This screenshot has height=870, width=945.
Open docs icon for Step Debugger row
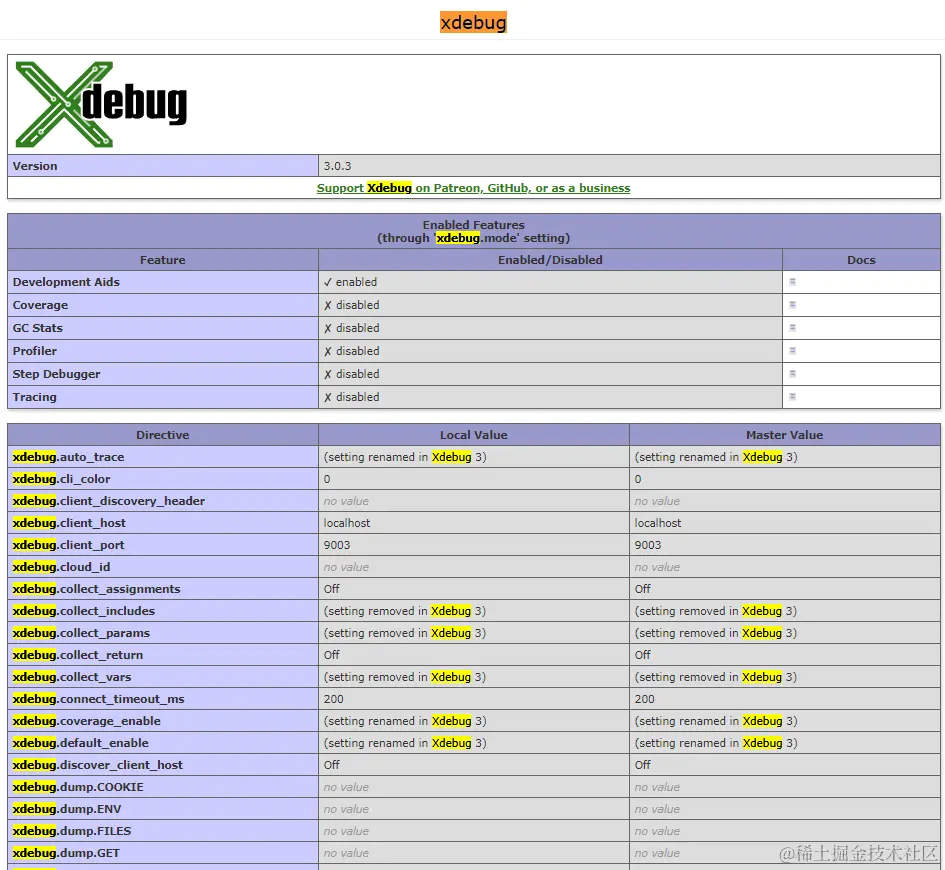(792, 374)
